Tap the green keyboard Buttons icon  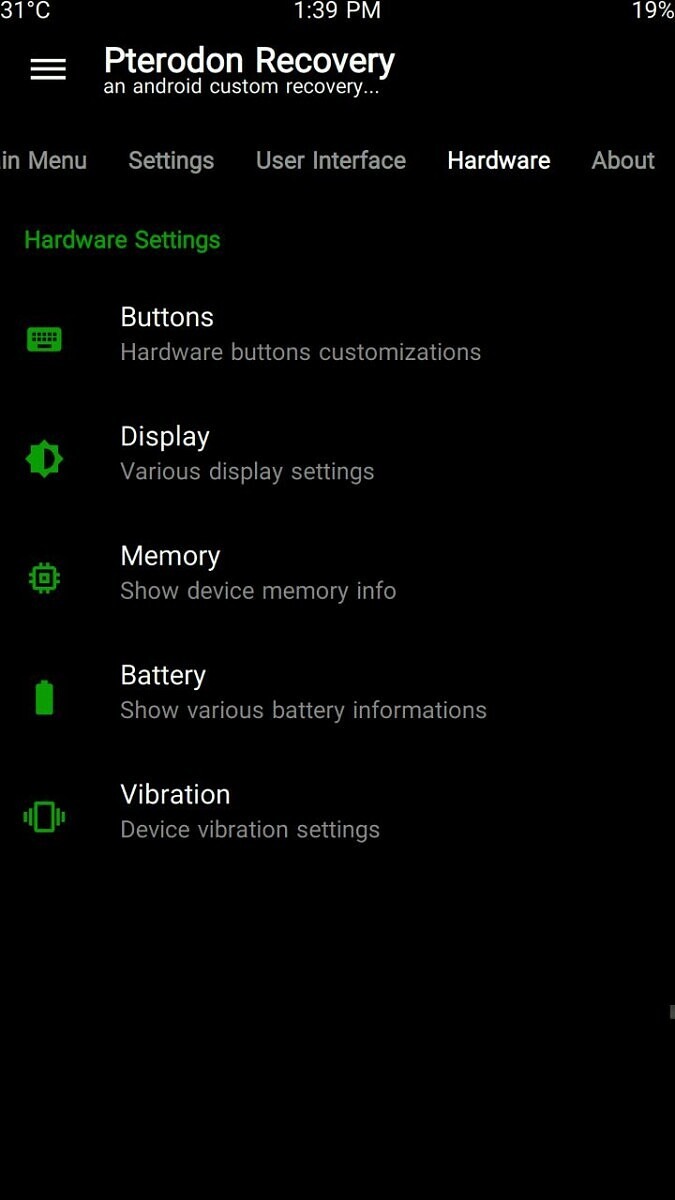click(x=44, y=340)
